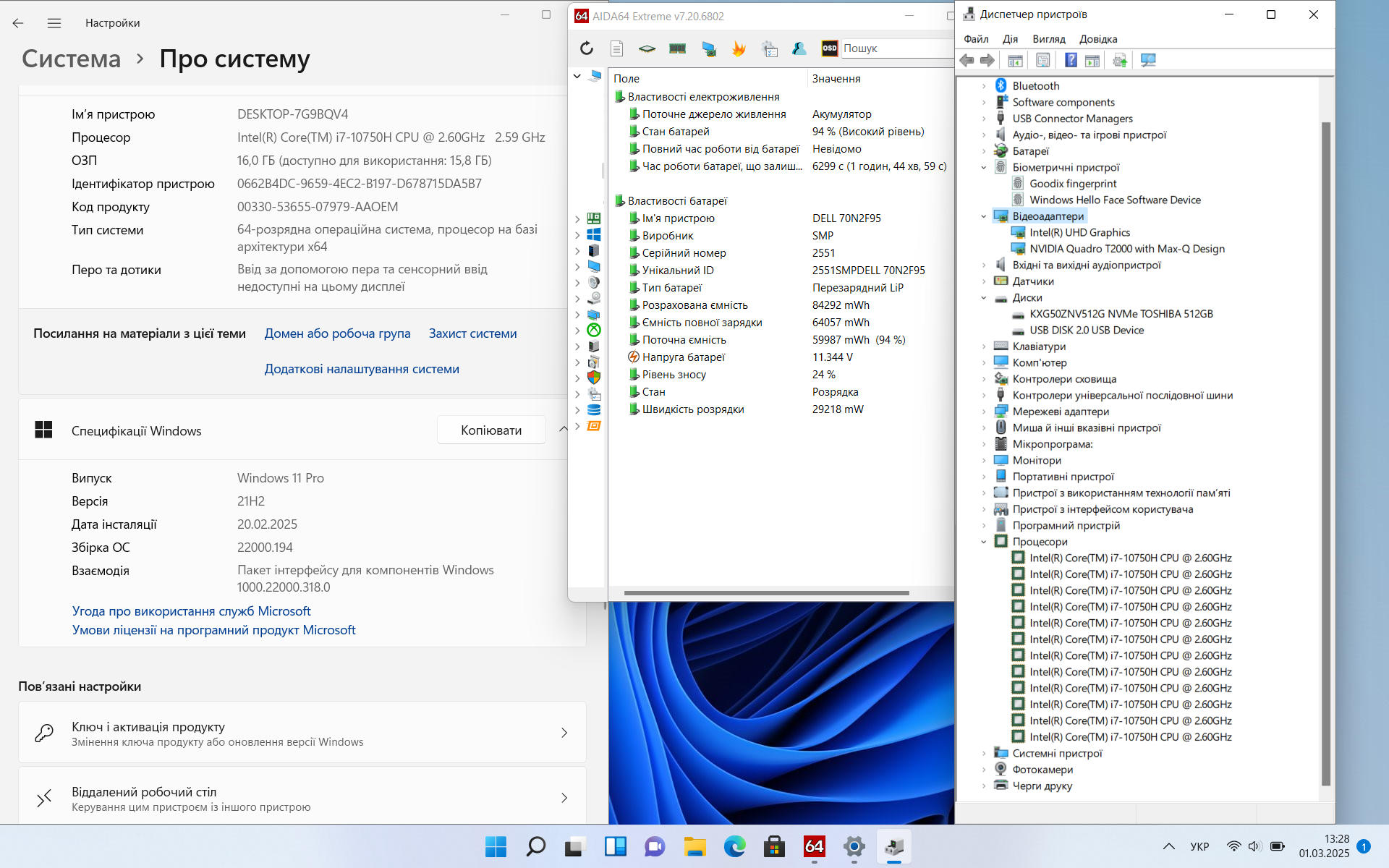This screenshot has width=1389, height=868.
Task: Click the Back arrow in Device Manager toolbar
Action: click(967, 61)
